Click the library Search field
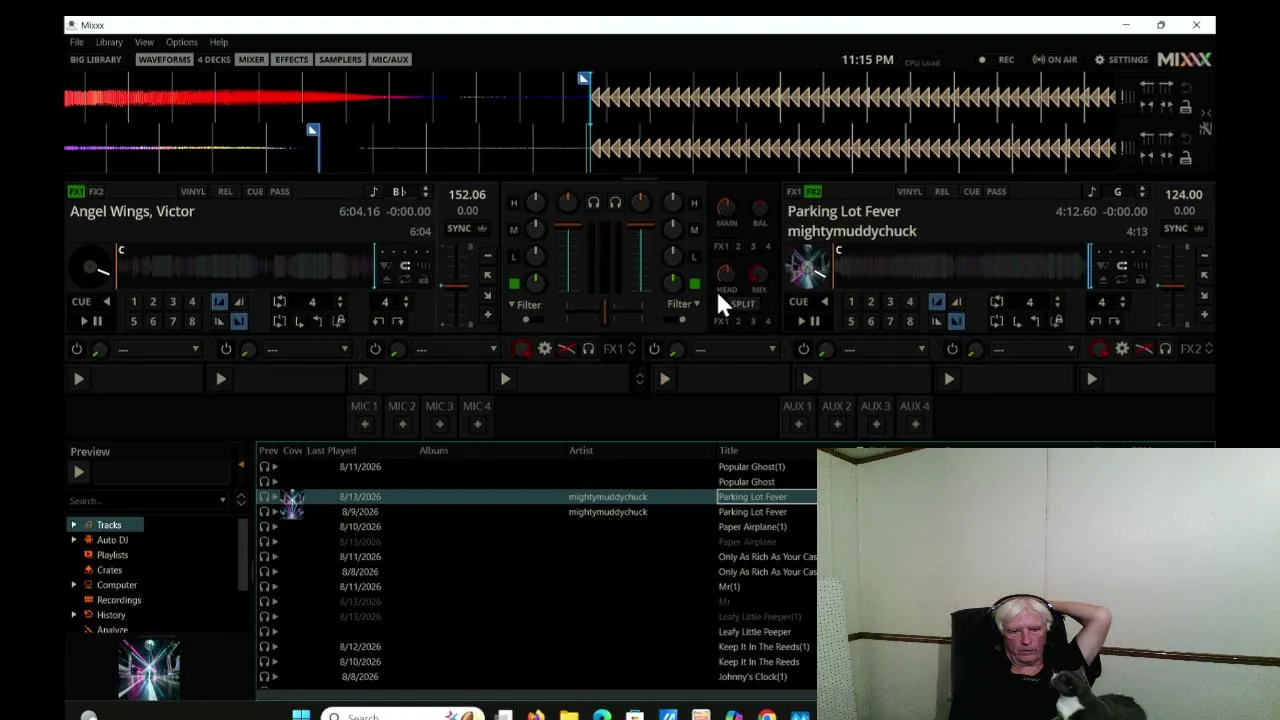The height and width of the screenshot is (720, 1280). [148, 500]
